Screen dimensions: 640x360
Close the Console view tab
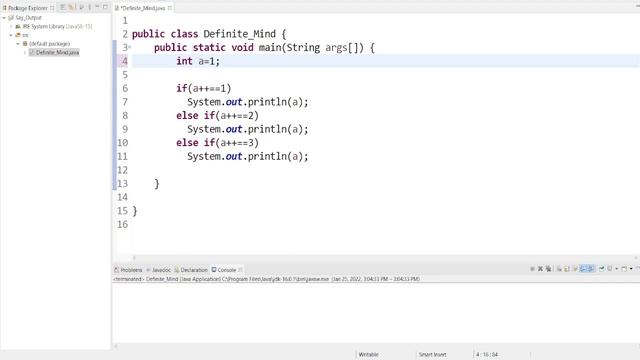240,270
